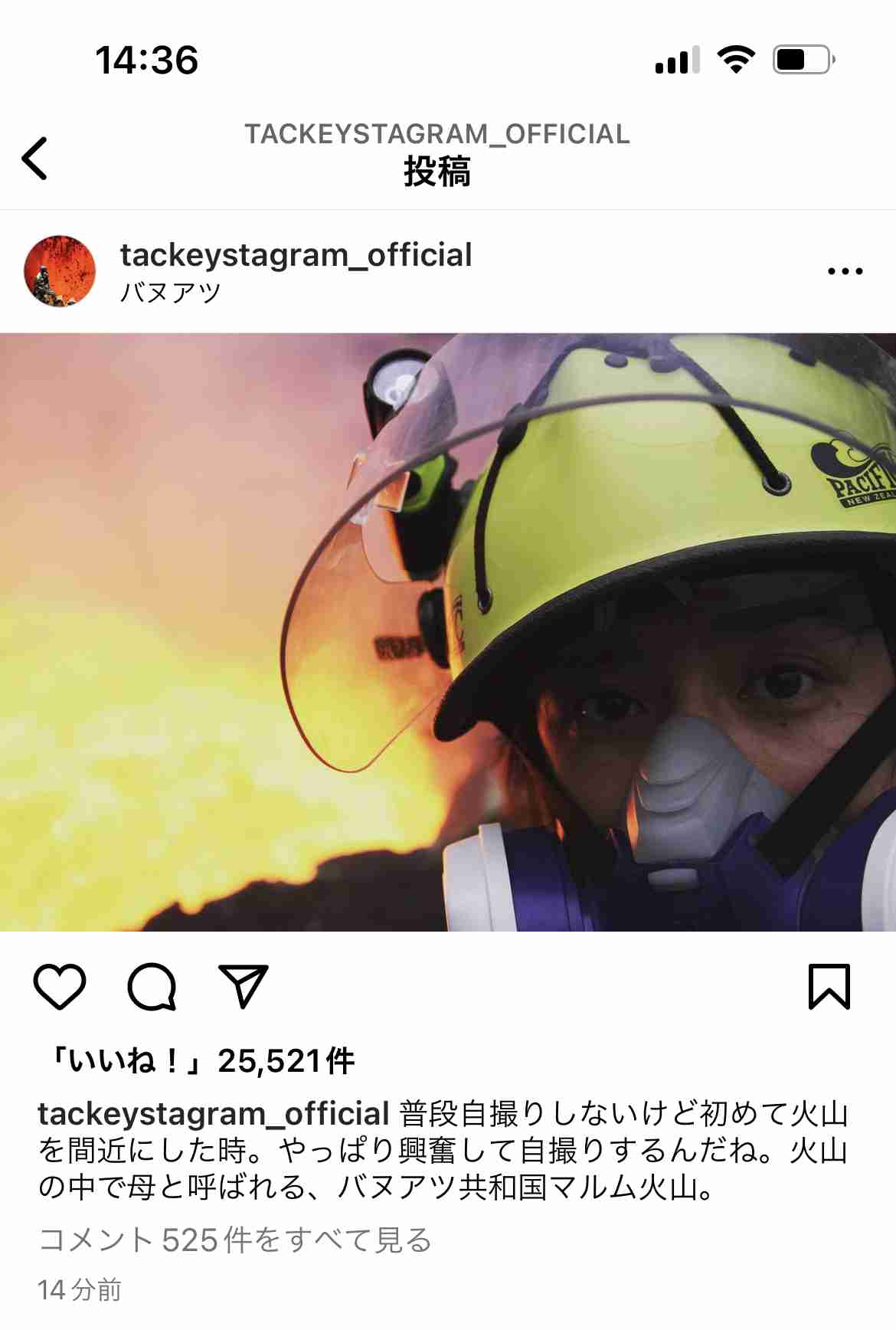This screenshot has width=896, height=1330.
Task: Tap the helmet selfie photo
Action: click(448, 632)
